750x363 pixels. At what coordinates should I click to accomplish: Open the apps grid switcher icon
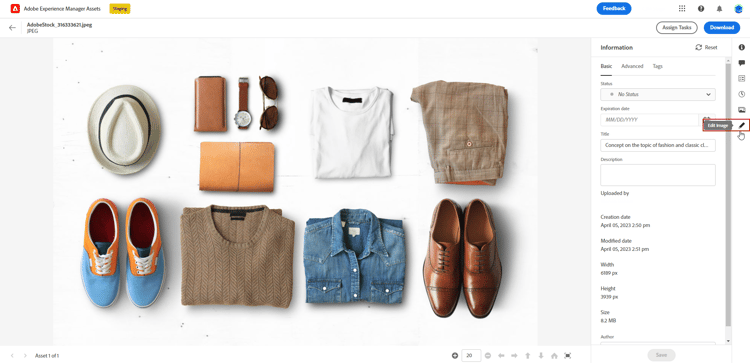coord(682,9)
